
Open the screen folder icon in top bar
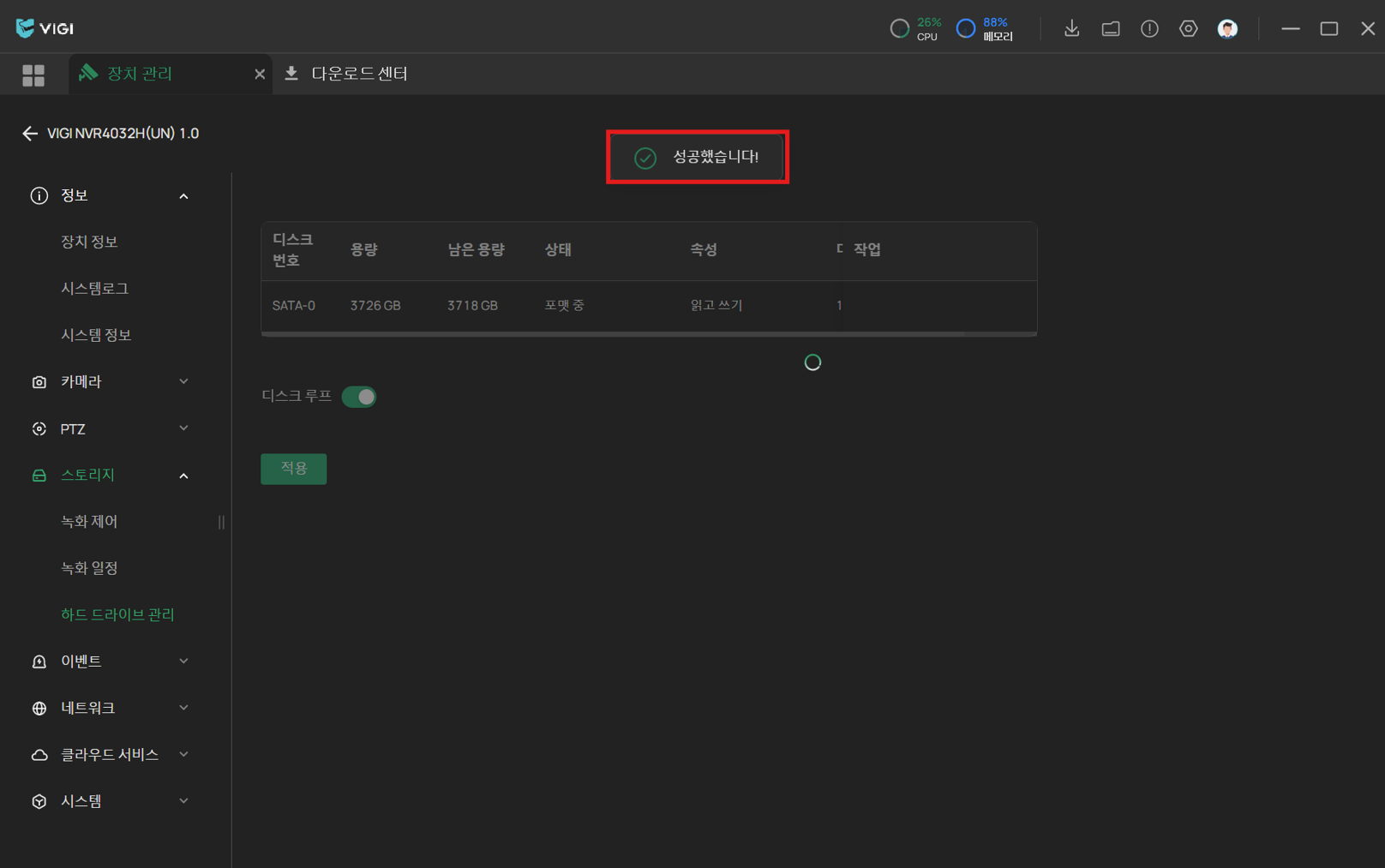pos(1111,29)
